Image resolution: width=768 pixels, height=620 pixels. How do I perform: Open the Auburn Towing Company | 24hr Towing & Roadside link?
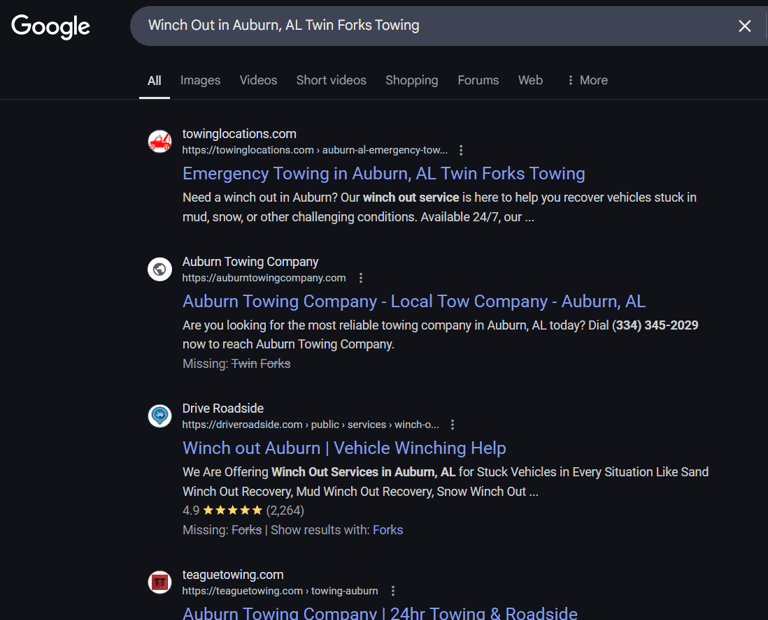tap(380, 613)
